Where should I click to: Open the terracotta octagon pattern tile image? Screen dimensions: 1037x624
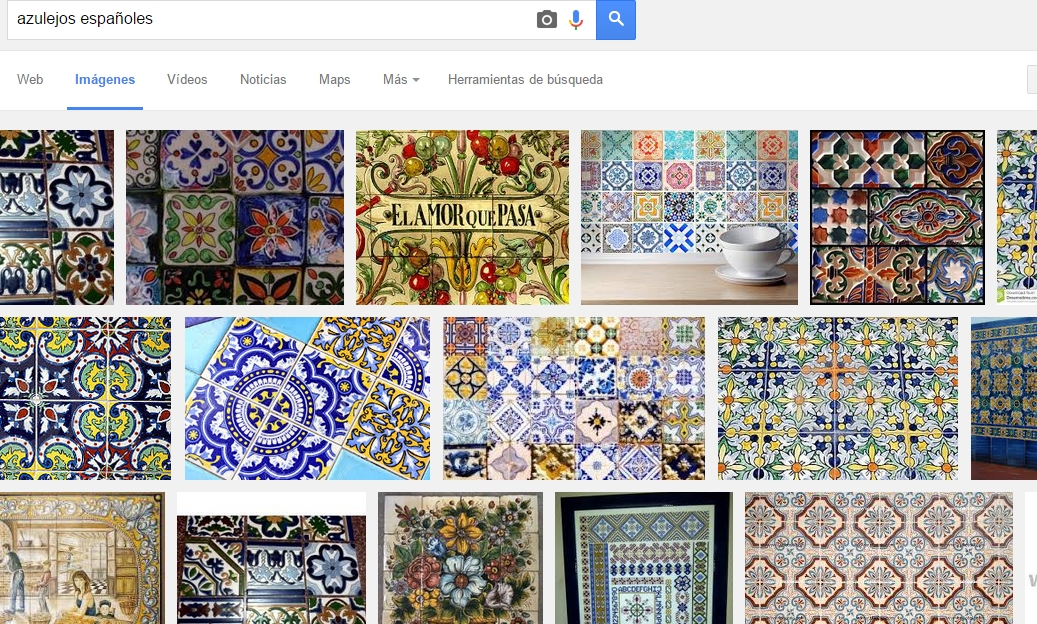pyautogui.click(x=879, y=558)
